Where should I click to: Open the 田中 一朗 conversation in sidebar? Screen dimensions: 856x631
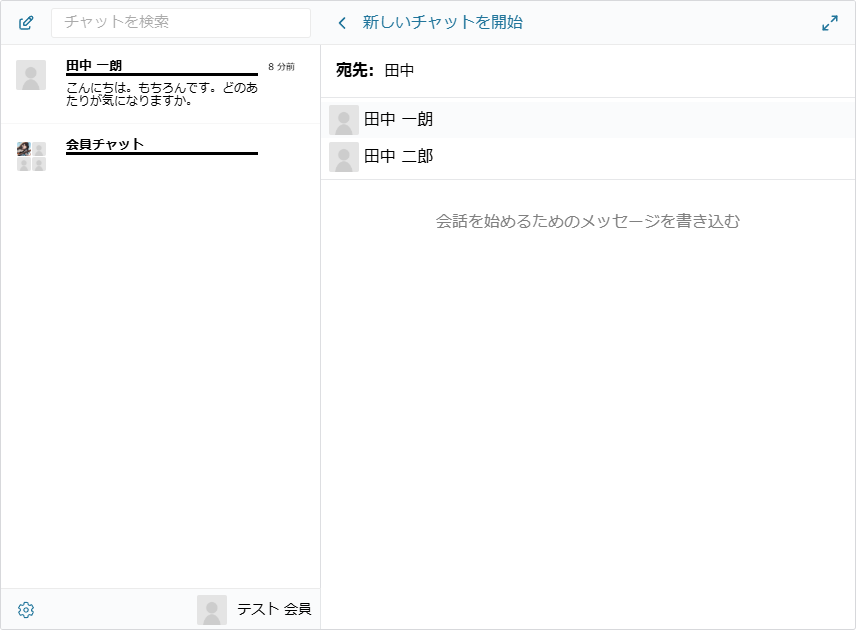click(160, 85)
